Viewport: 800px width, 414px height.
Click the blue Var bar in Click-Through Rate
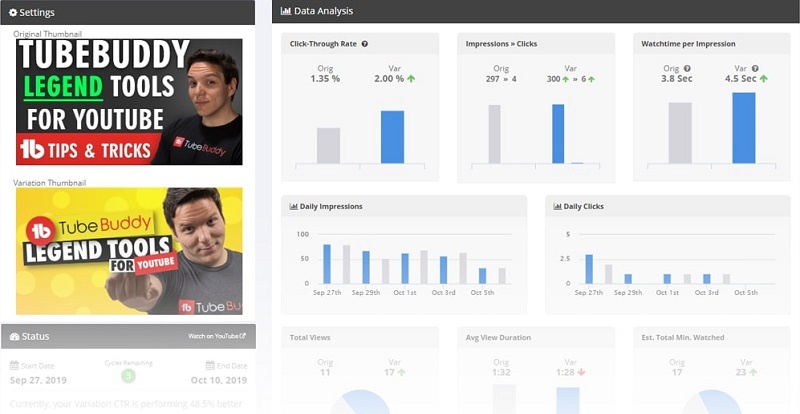coord(392,137)
